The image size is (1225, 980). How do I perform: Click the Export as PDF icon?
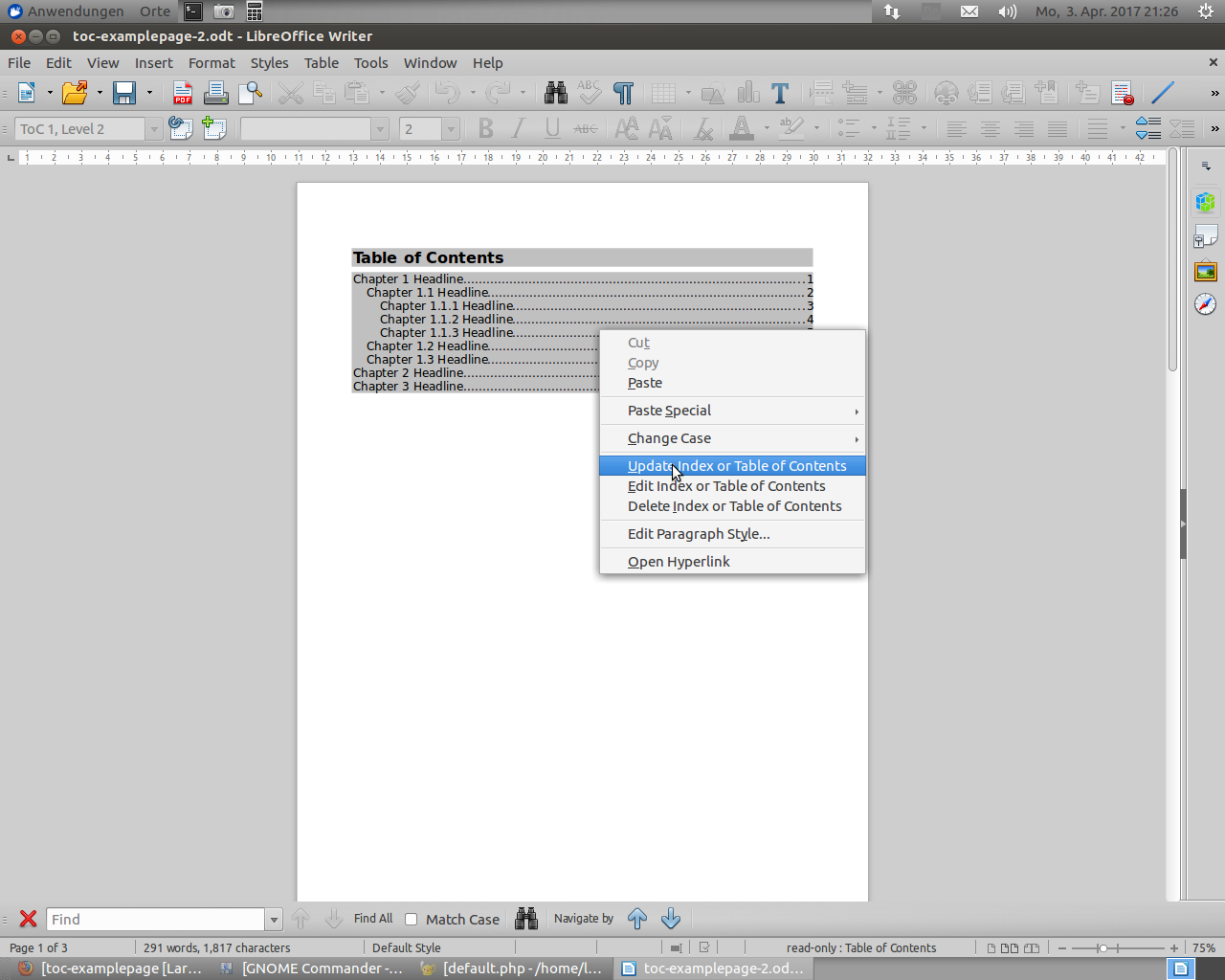coord(182,93)
